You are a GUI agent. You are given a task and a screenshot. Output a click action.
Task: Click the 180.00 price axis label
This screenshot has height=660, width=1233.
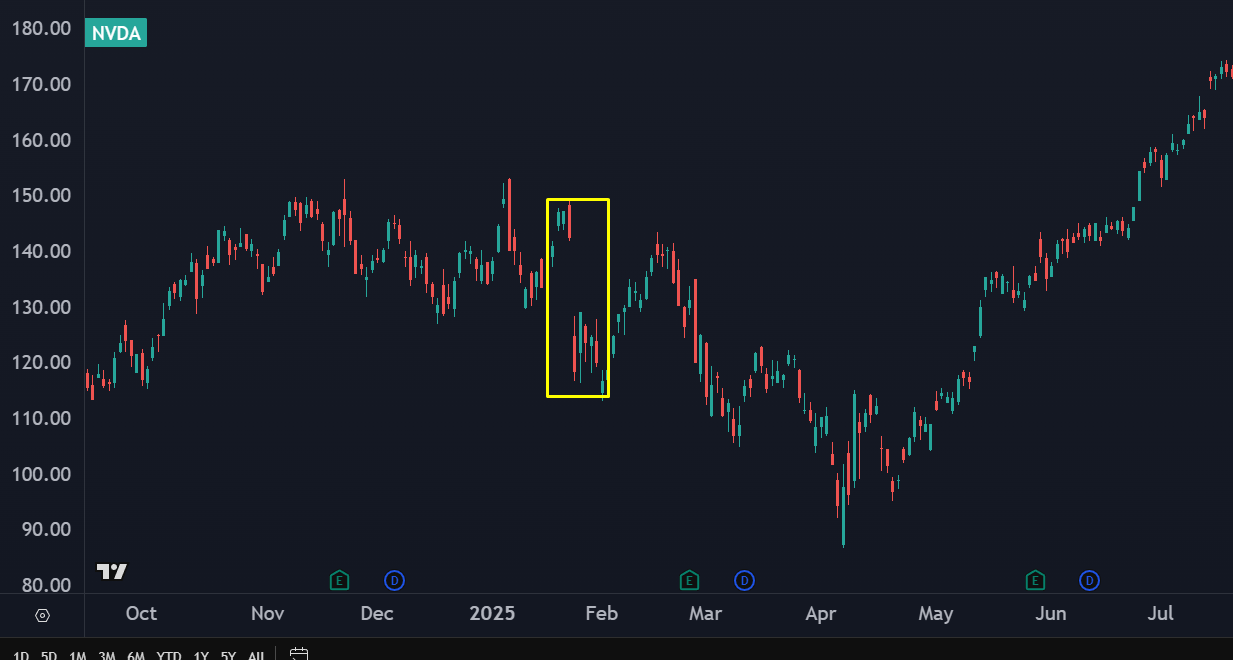(x=40, y=28)
